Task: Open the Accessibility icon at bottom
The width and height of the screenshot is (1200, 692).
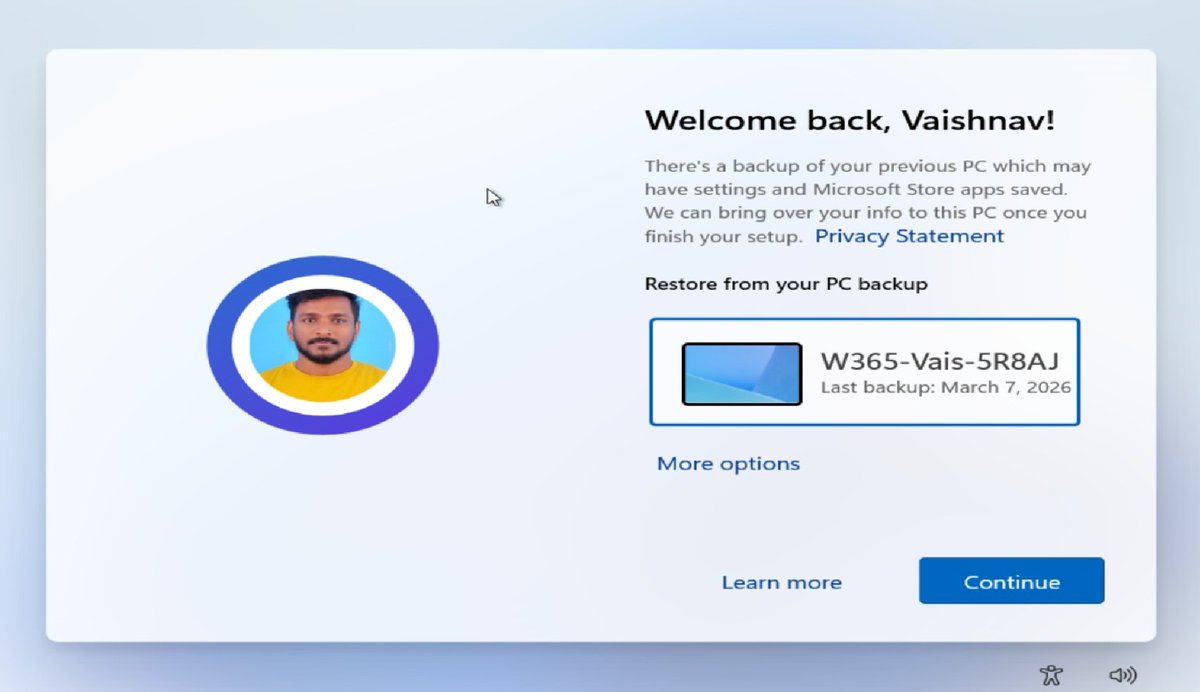Action: [x=1051, y=674]
